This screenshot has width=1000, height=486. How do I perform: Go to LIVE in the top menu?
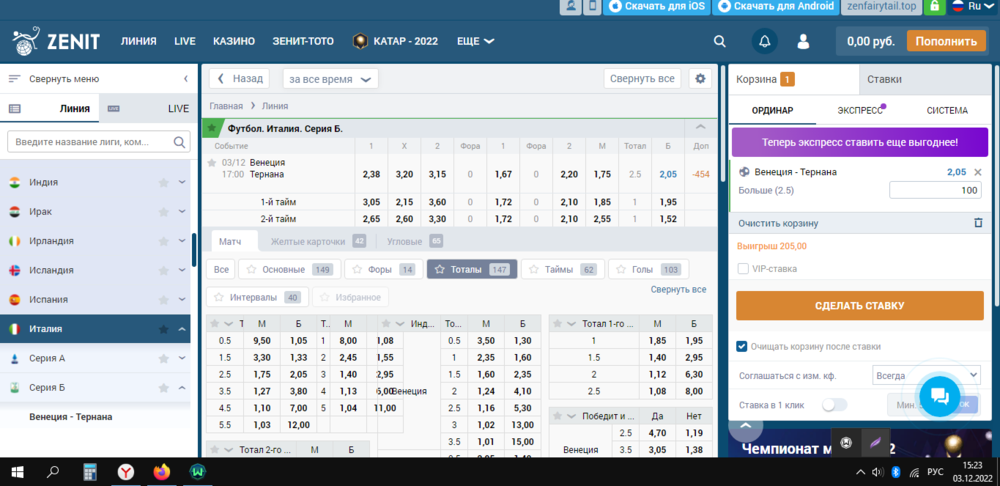tap(185, 41)
